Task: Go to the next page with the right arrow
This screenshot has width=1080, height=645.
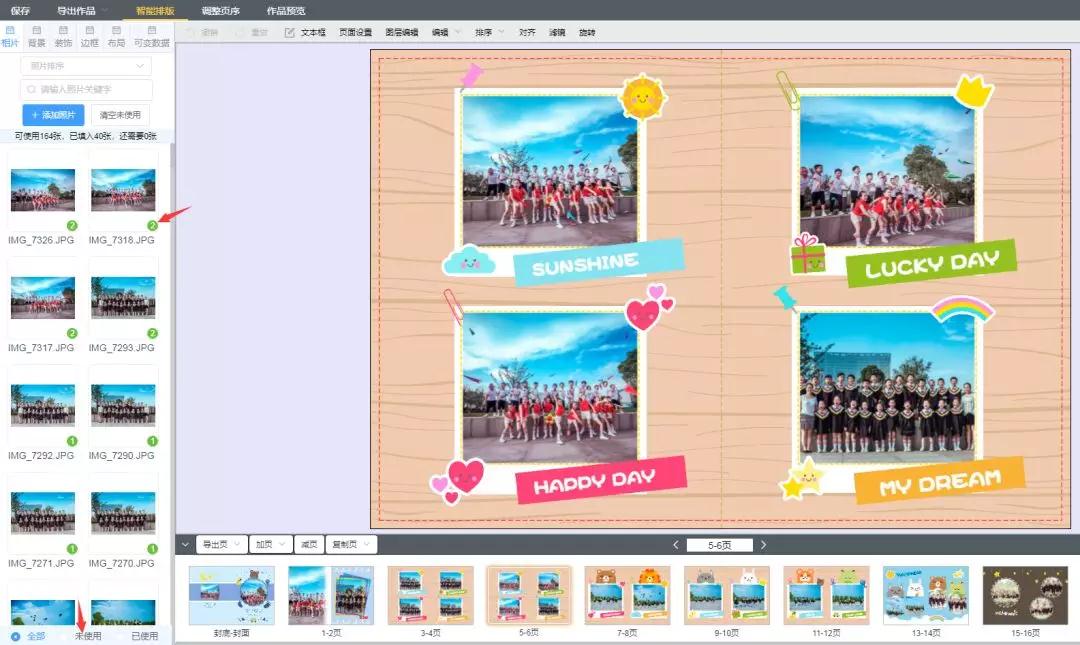Action: (x=763, y=545)
